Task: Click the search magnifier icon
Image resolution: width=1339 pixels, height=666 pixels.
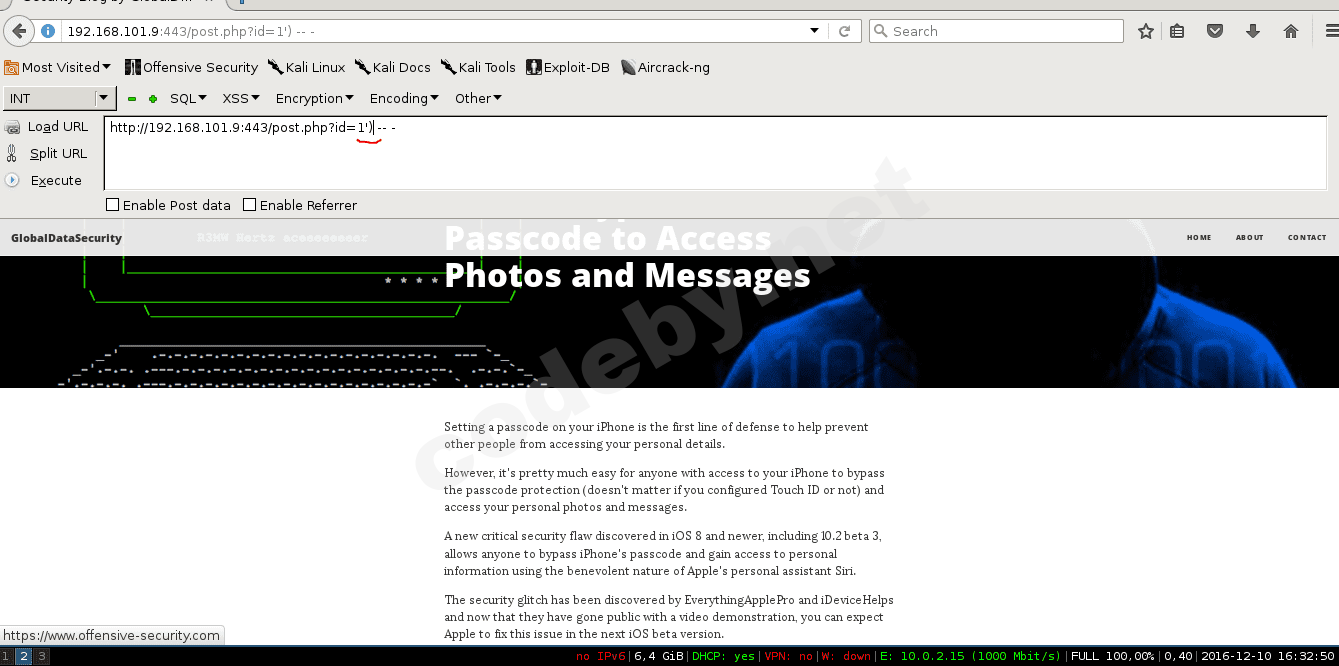Action: [881, 31]
